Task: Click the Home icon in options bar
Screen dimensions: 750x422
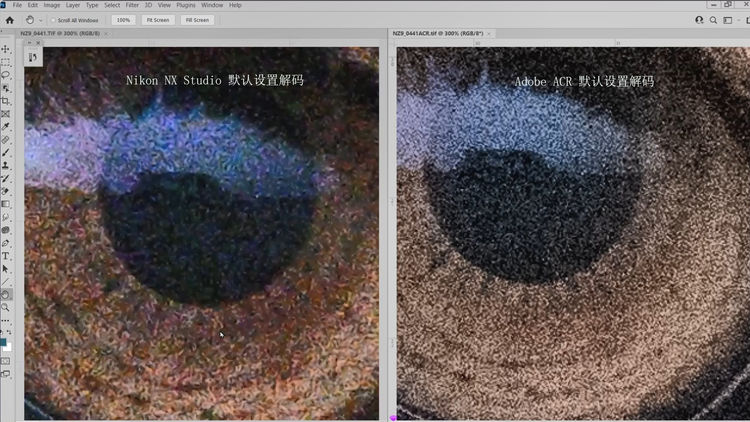Action: (x=10, y=19)
